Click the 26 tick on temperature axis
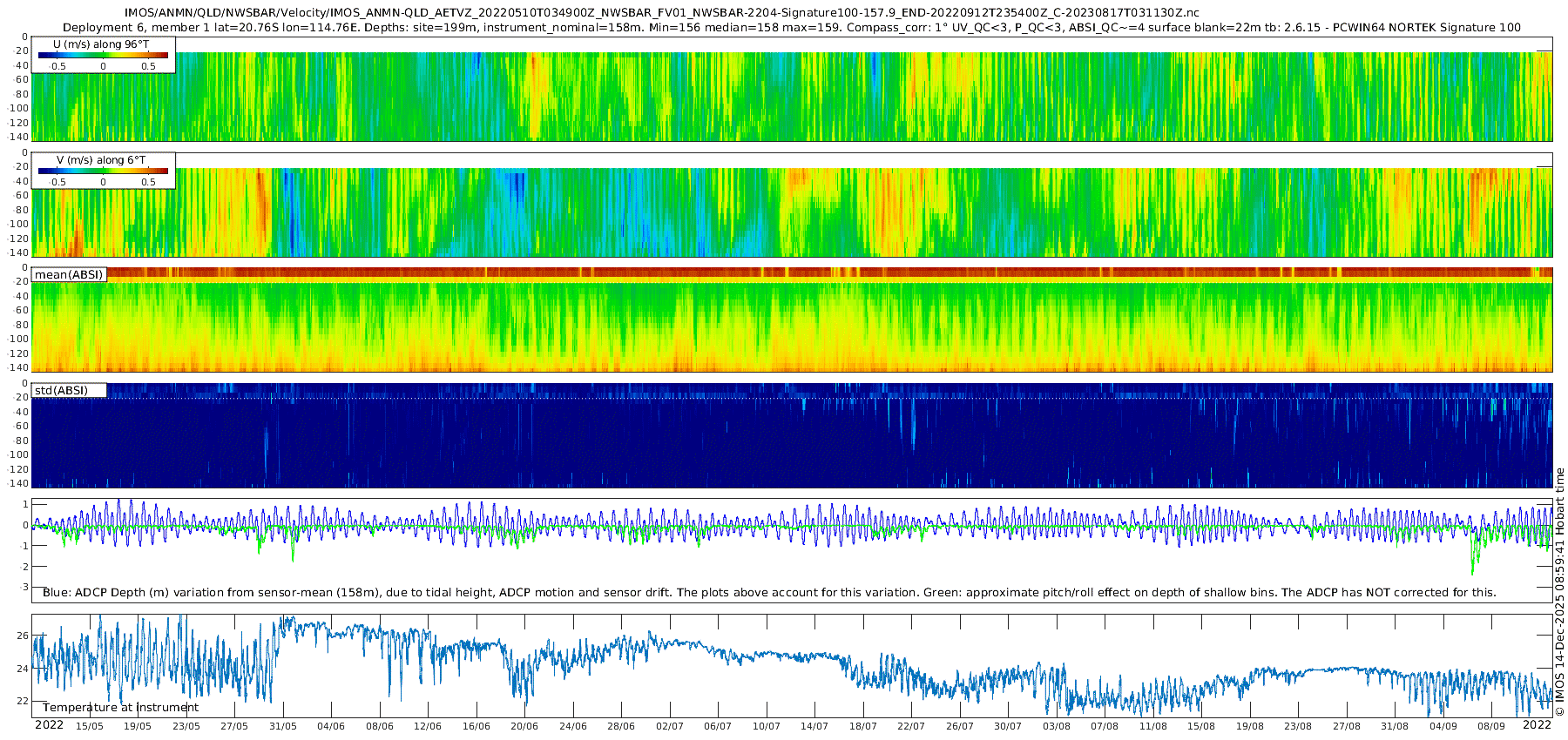This screenshot has width=1568, height=740. point(24,636)
